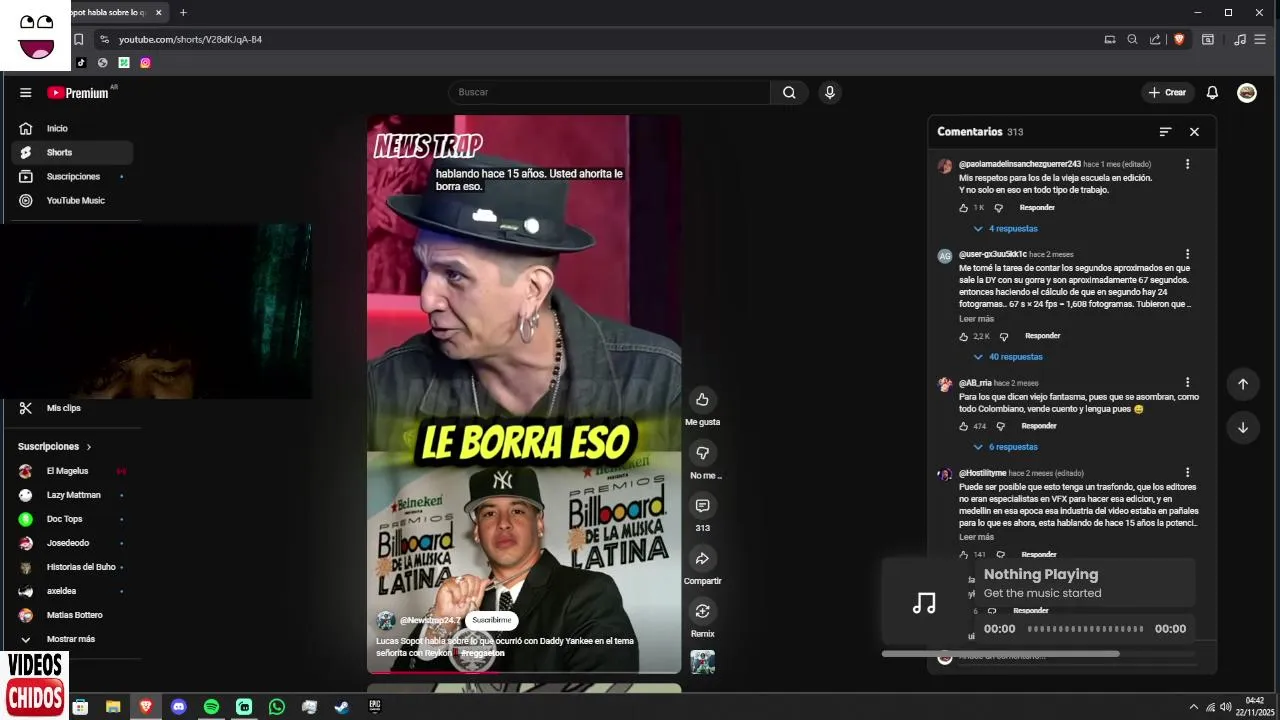The image size is (1280, 720).
Task: Click the Shorts red progress bar
Action: click(524, 672)
